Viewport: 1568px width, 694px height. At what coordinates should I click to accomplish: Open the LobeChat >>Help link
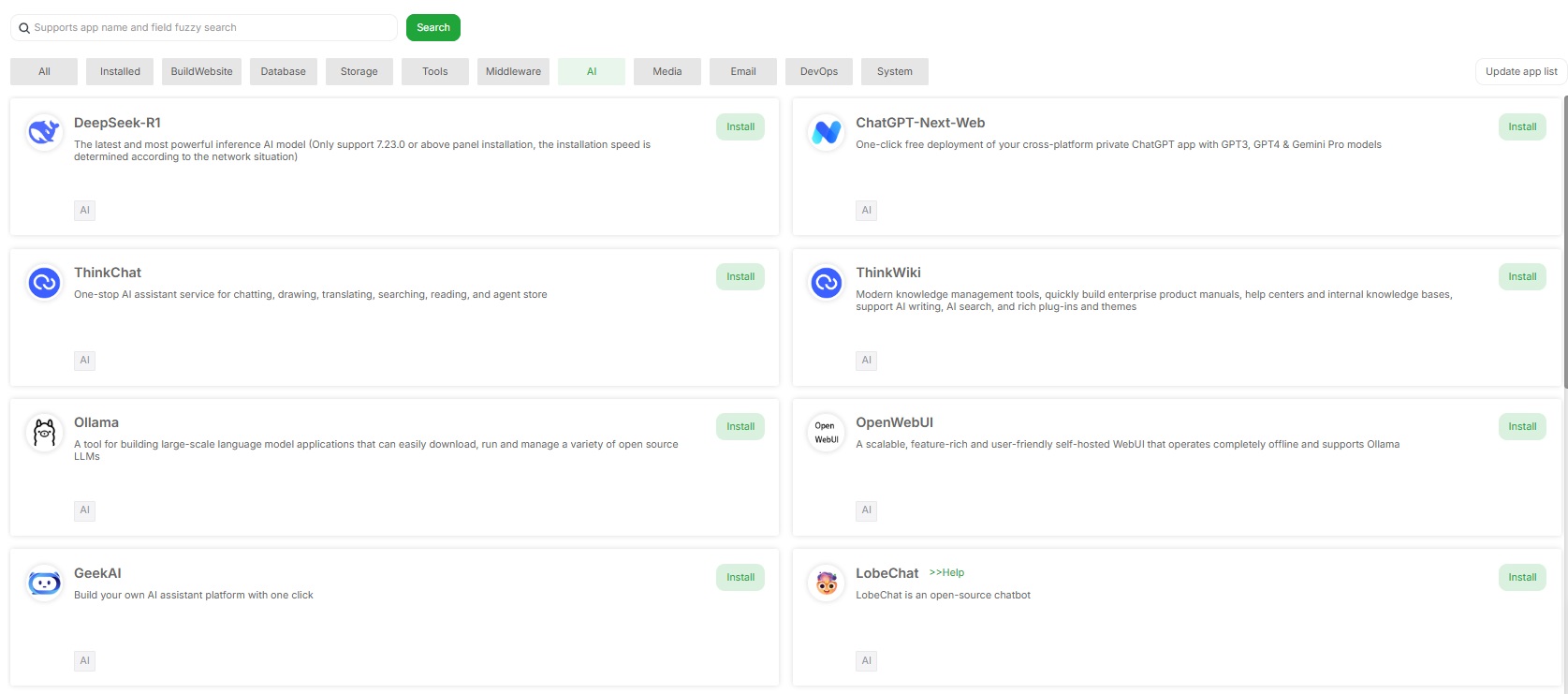tap(946, 572)
